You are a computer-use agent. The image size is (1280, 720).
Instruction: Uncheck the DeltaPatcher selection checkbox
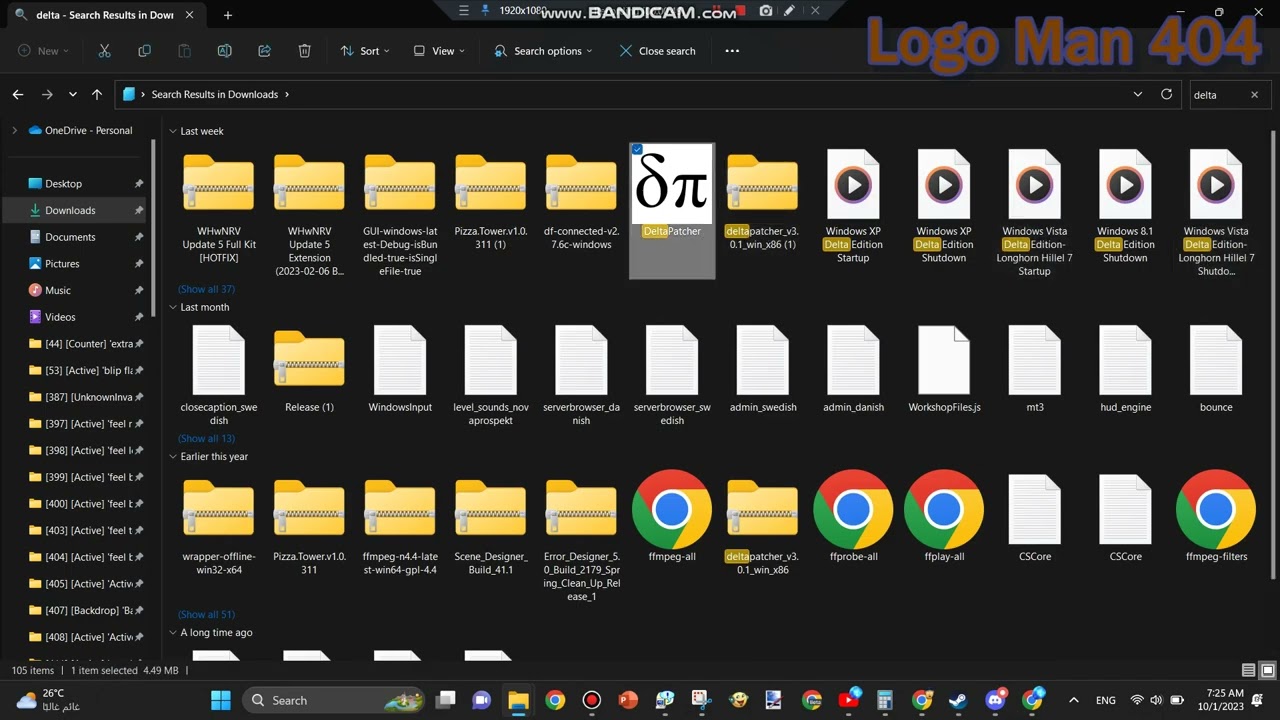(637, 150)
